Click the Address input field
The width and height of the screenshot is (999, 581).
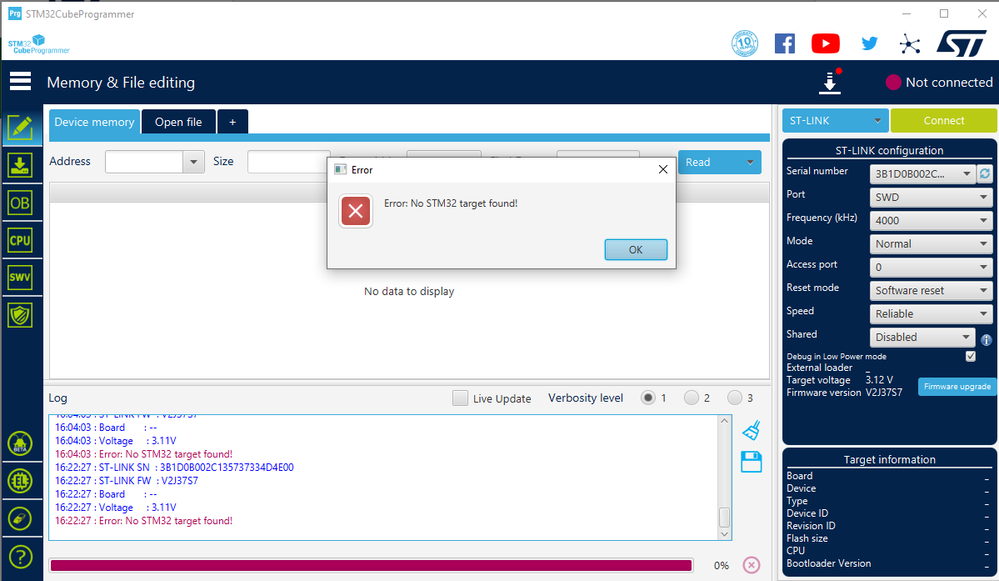tap(144, 162)
